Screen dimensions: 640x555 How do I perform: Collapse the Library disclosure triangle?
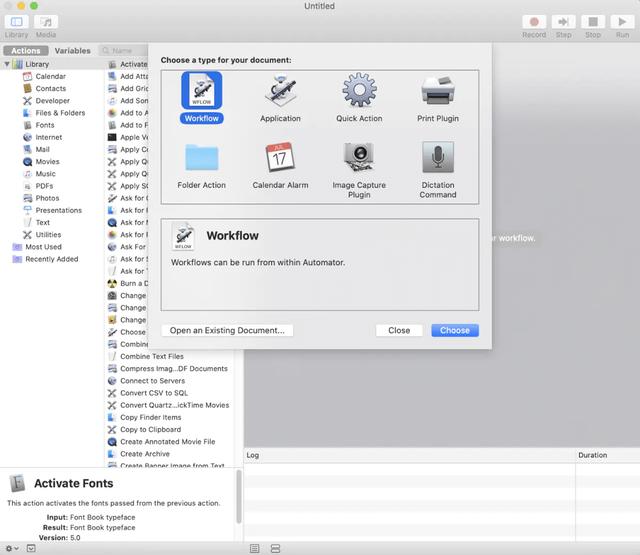pos(7,64)
